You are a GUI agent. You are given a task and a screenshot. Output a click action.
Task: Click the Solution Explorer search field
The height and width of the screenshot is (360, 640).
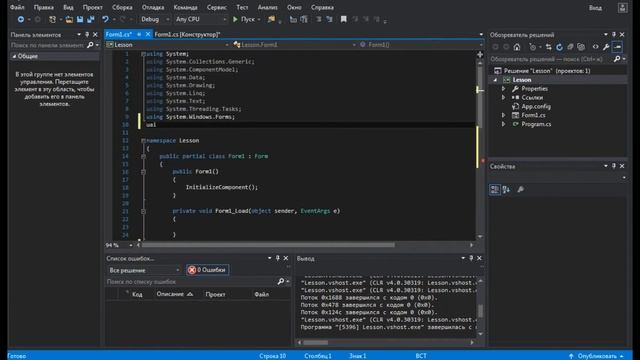tap(551, 59)
